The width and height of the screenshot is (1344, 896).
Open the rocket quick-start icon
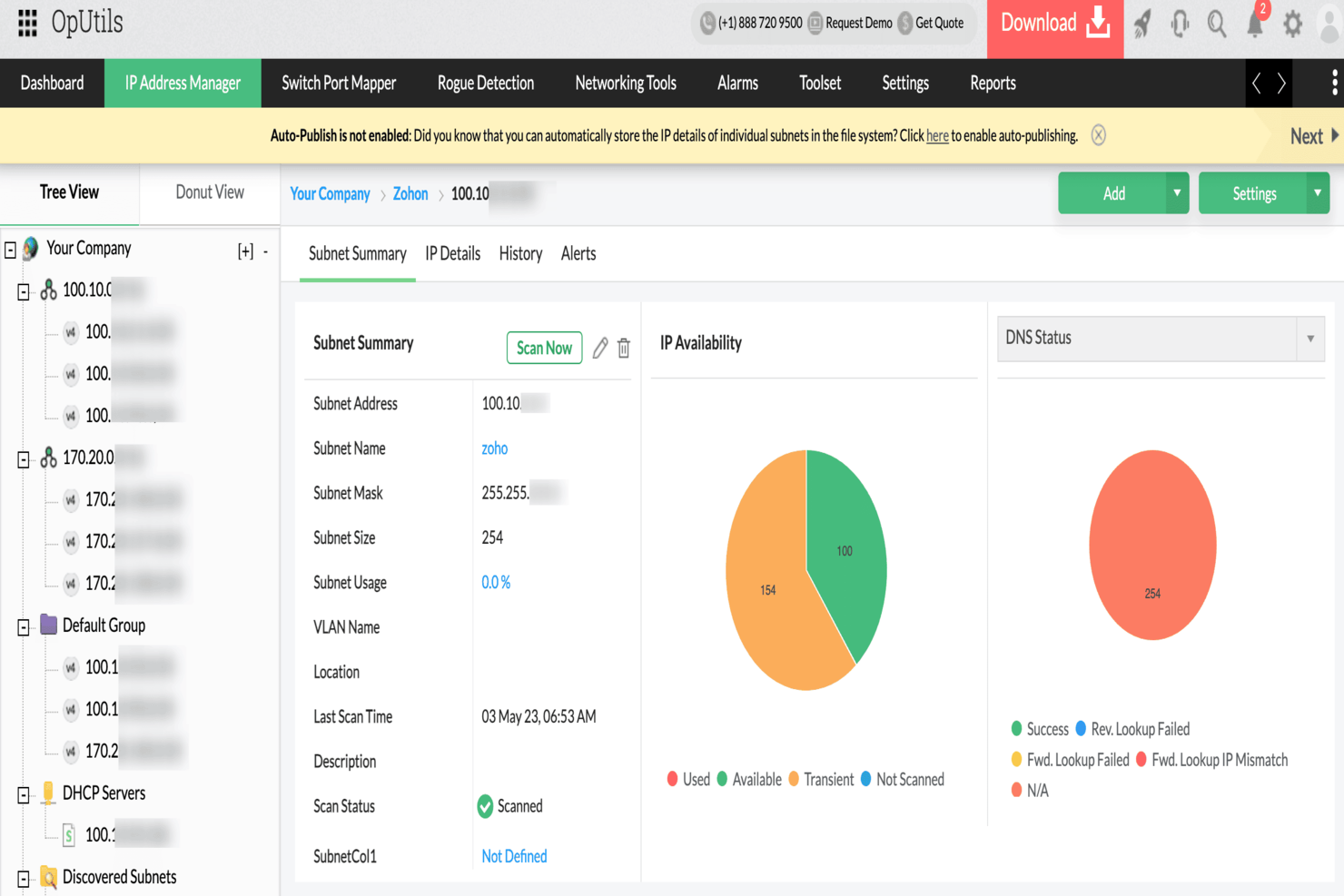click(1142, 25)
